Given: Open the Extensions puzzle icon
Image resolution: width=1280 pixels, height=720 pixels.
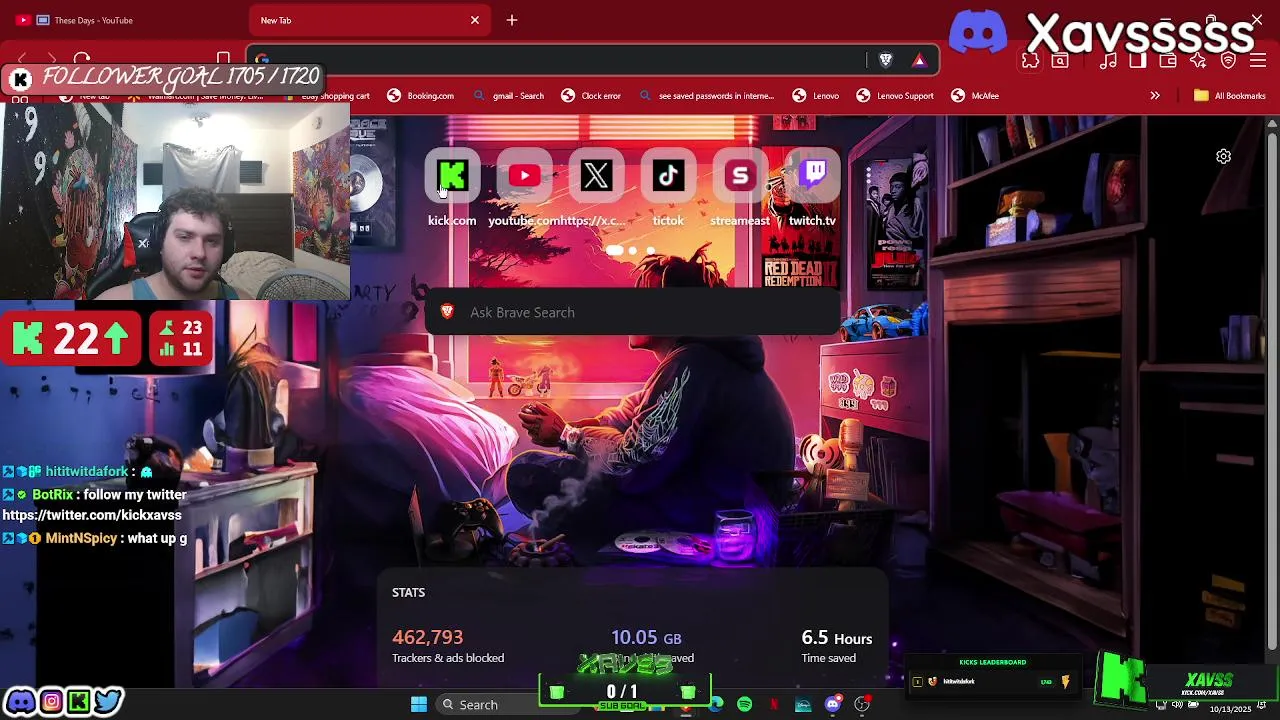Looking at the screenshot, I should coord(1030,61).
